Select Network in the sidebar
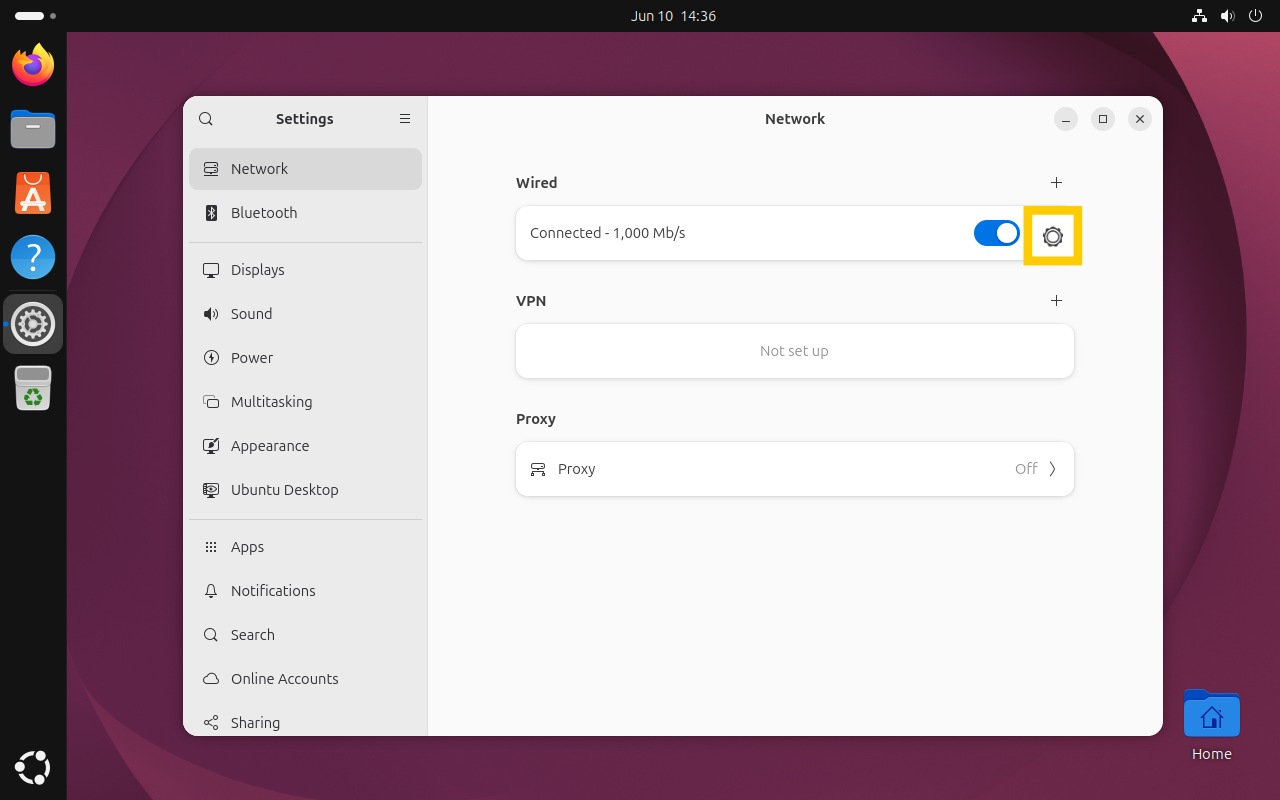Screen dimensions: 1280x800 pos(305,169)
